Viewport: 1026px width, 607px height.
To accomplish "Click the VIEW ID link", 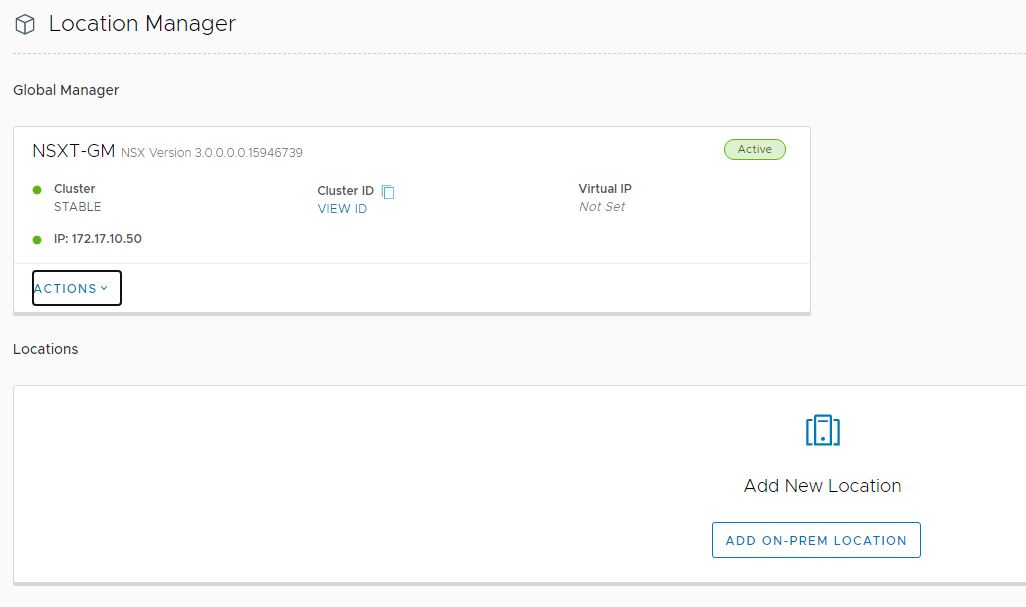I will click(342, 209).
